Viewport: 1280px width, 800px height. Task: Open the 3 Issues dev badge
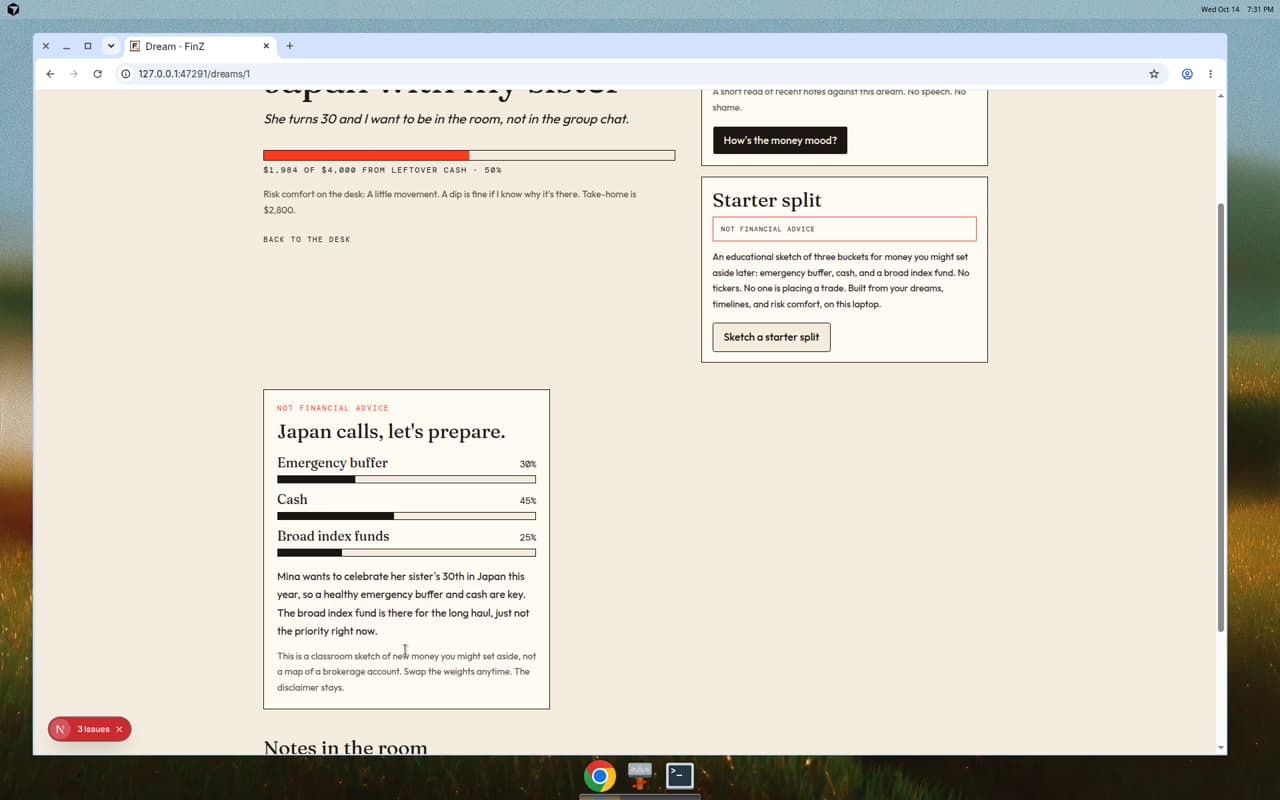pos(93,729)
